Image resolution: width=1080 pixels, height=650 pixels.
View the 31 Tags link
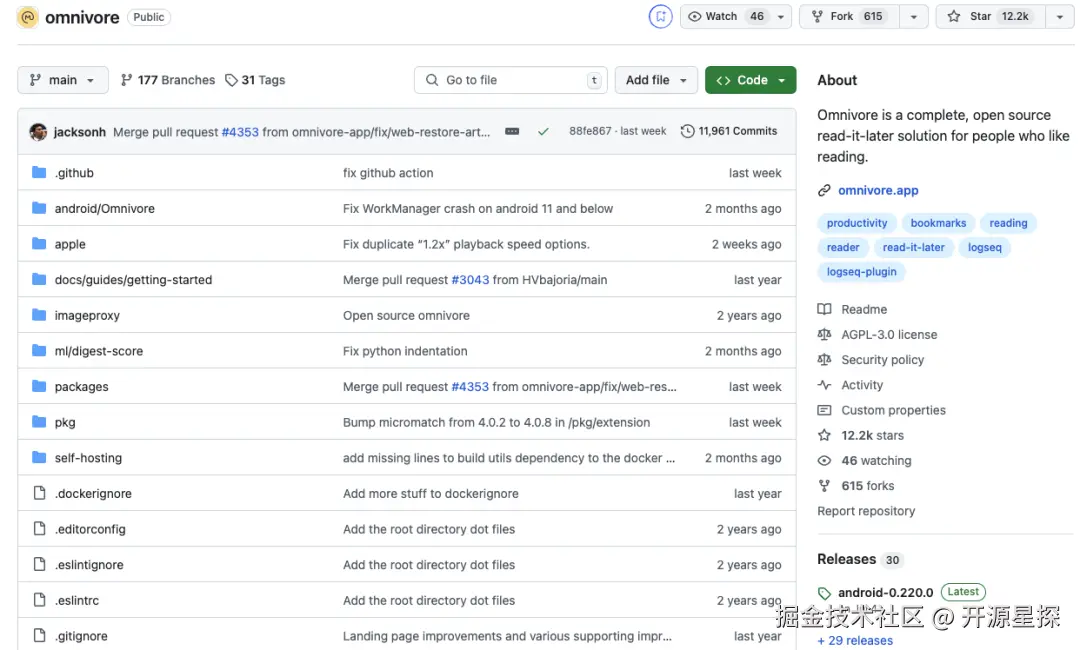point(255,80)
